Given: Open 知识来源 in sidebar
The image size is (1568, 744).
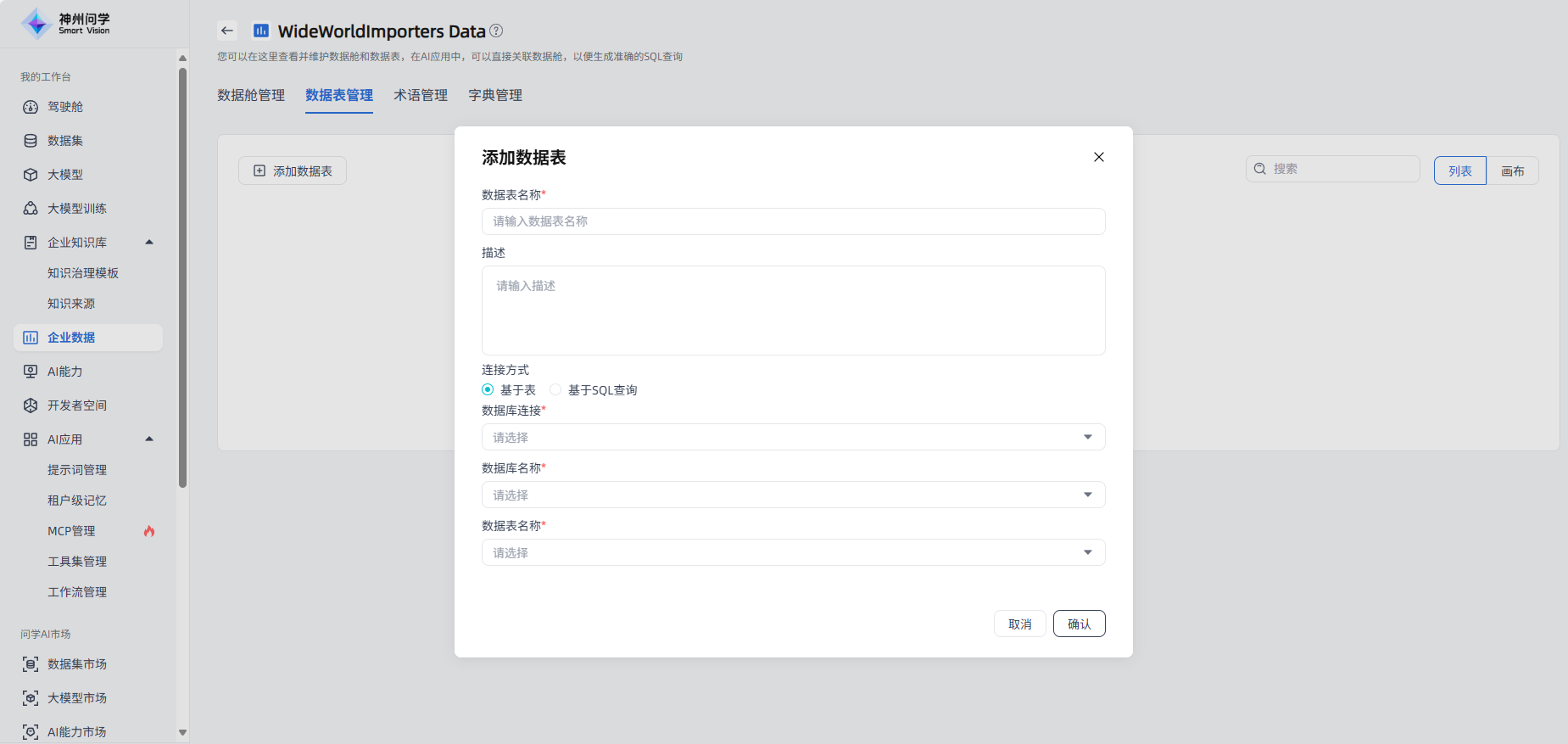Looking at the screenshot, I should tap(71, 304).
